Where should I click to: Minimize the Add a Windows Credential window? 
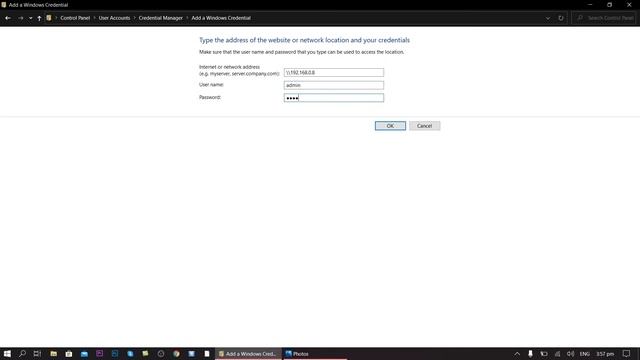590,5
